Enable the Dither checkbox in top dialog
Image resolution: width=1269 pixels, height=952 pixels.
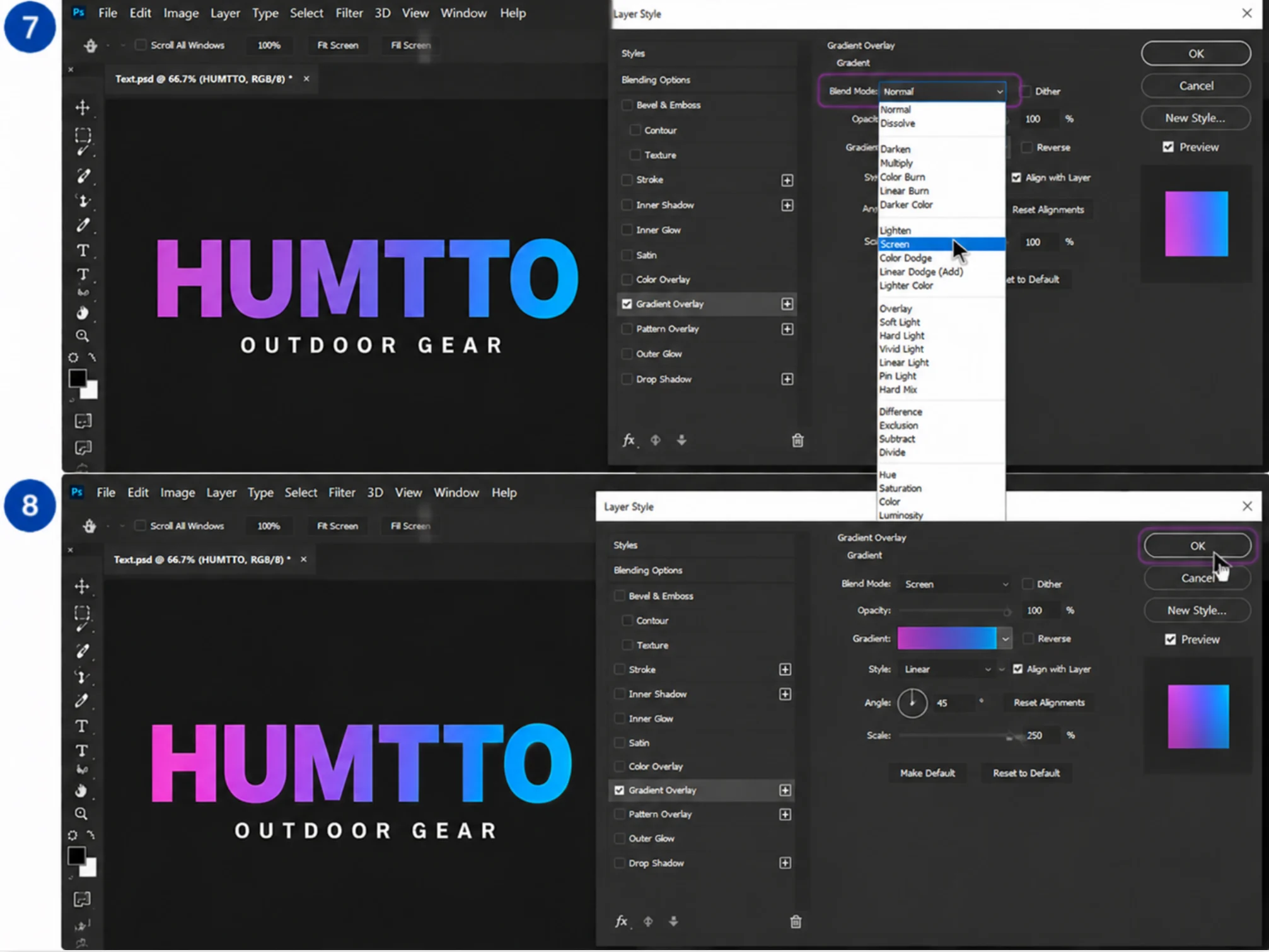(1026, 91)
